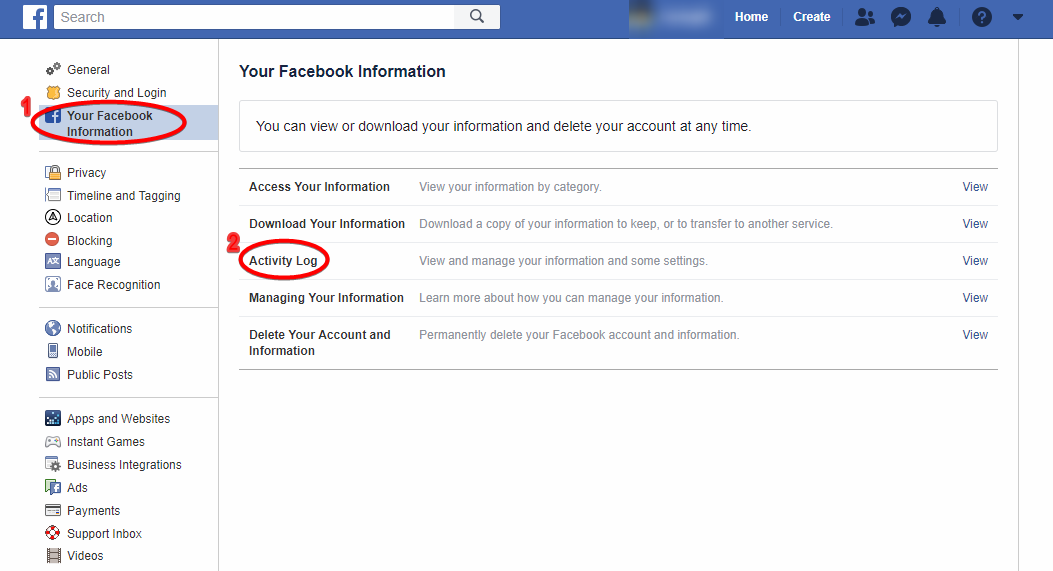Viewport: 1053px width, 571px height.
Task: Click the Mobile phone icon
Action: [53, 351]
